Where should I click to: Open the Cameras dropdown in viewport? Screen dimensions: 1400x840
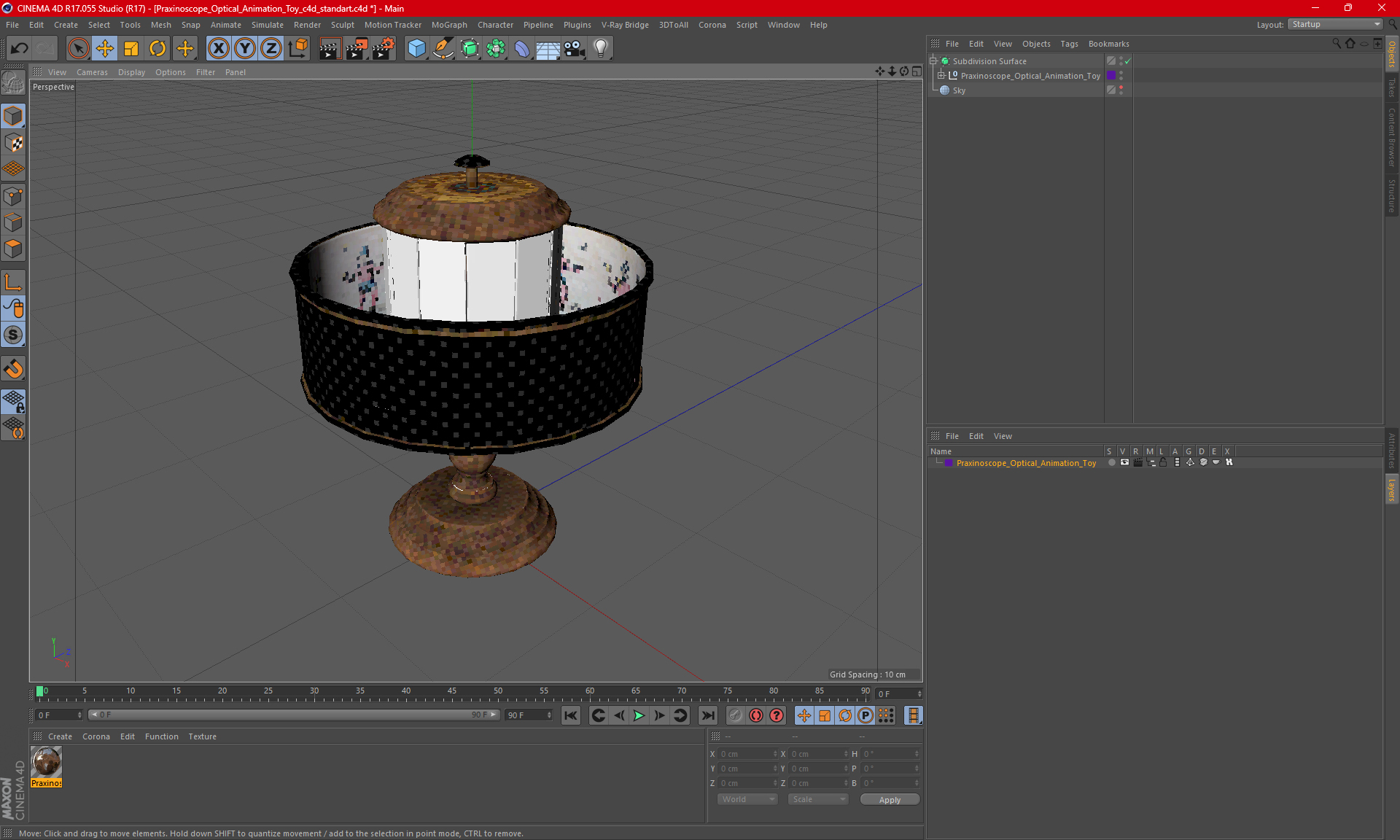tap(92, 71)
